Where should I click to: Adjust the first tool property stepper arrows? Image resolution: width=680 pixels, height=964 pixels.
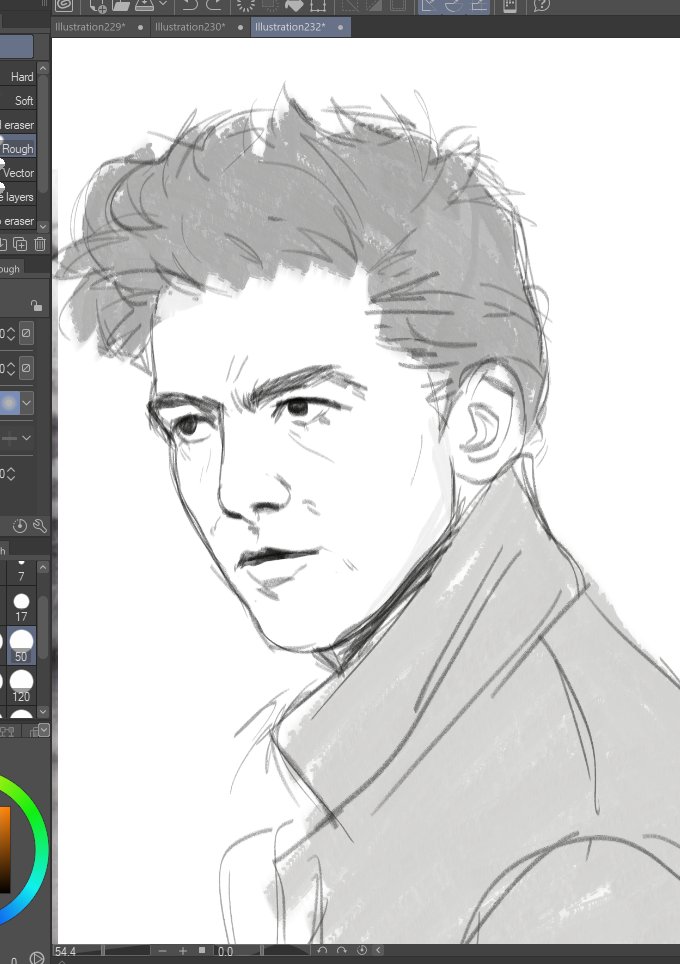point(10,334)
